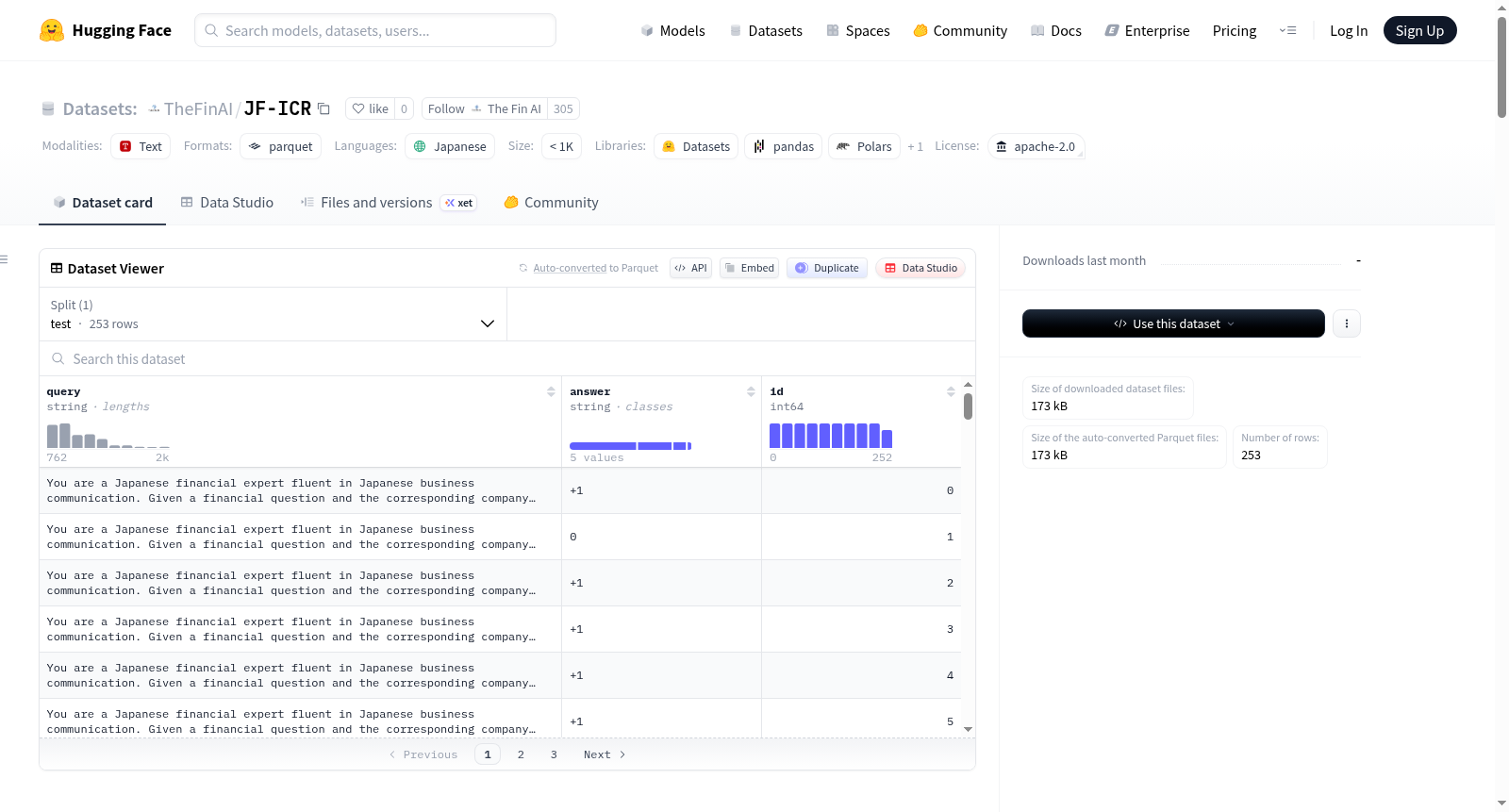Click the Log In link

click(1349, 30)
